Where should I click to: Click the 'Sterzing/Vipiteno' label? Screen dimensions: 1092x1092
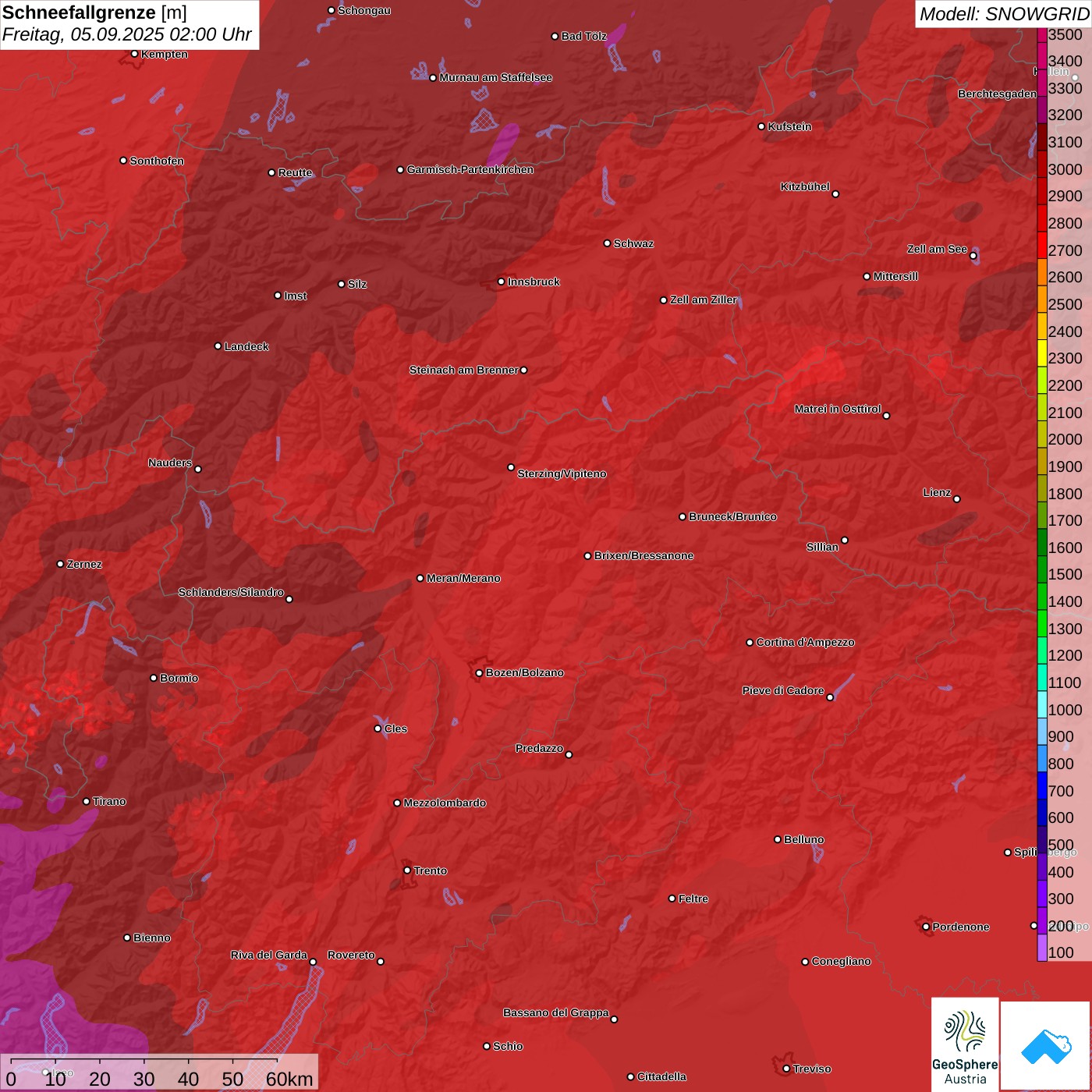coord(562,473)
